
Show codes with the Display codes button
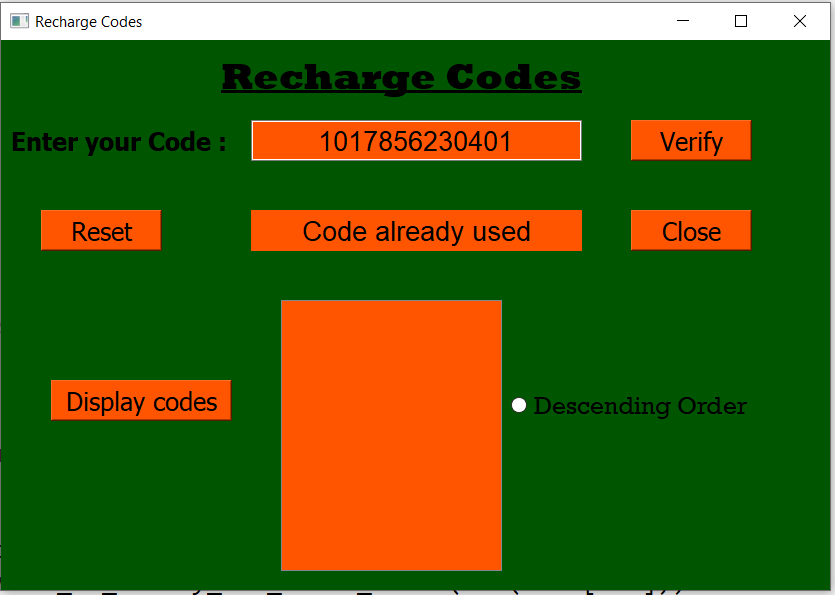pos(141,401)
